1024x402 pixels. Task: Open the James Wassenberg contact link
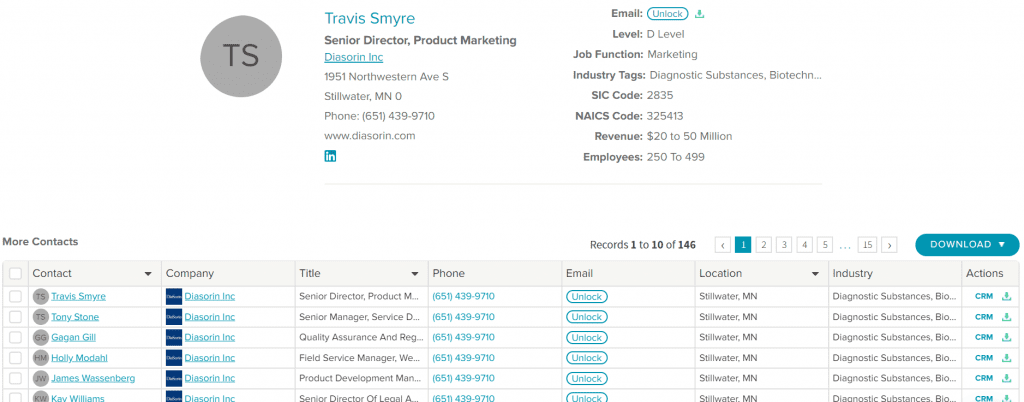[93, 379]
